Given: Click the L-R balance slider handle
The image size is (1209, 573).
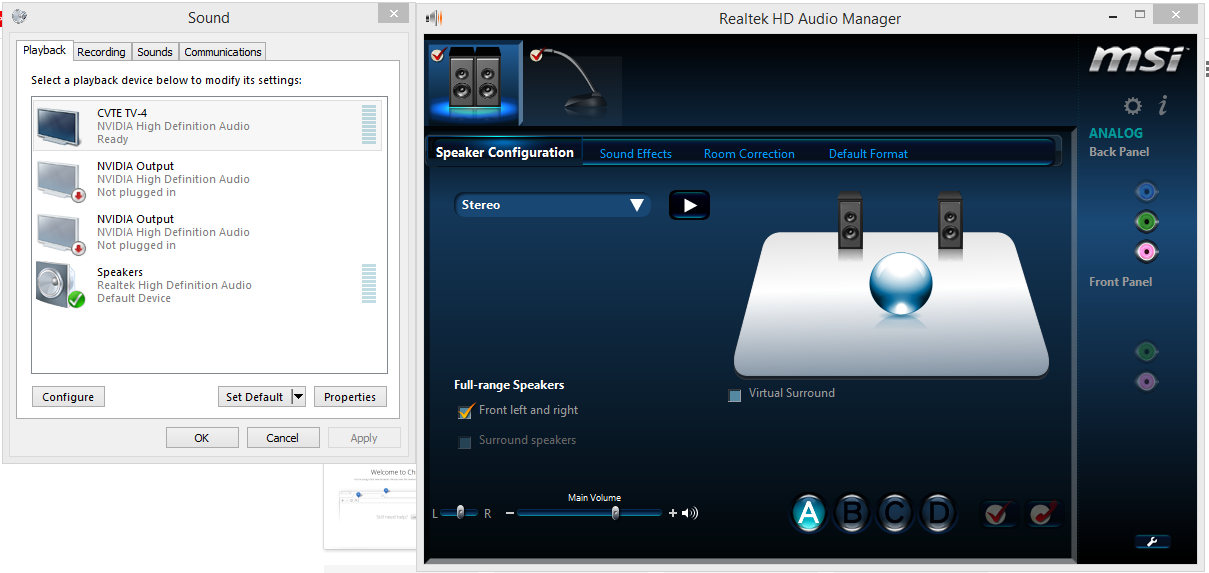Looking at the screenshot, I should [460, 512].
